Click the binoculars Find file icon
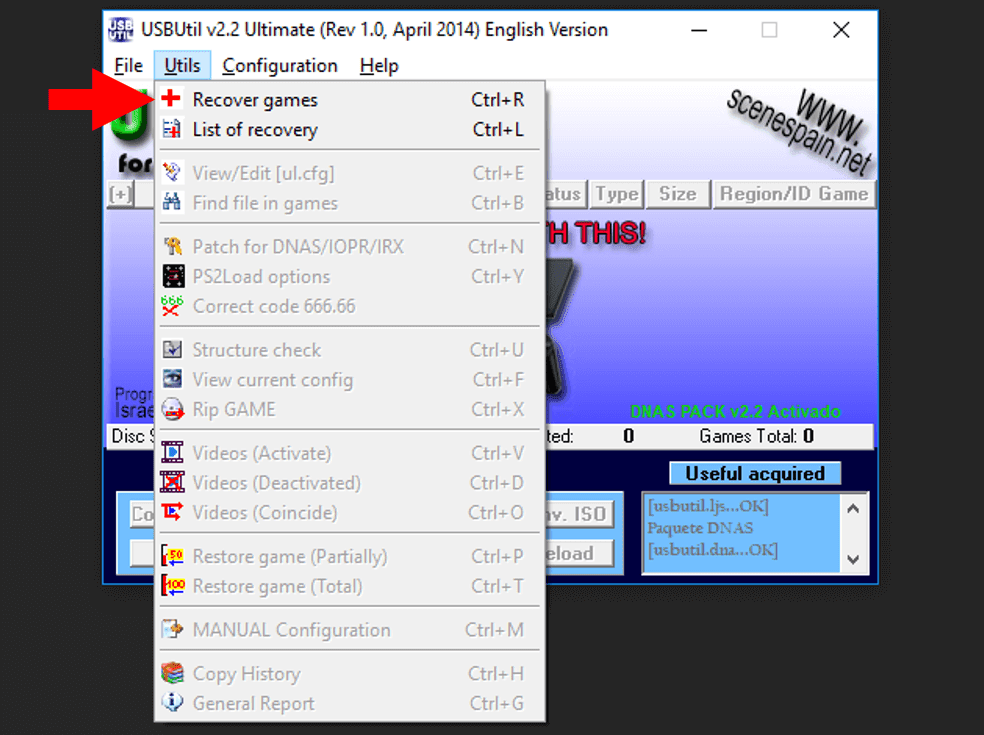Viewport: 984px width, 735px height. (172, 202)
